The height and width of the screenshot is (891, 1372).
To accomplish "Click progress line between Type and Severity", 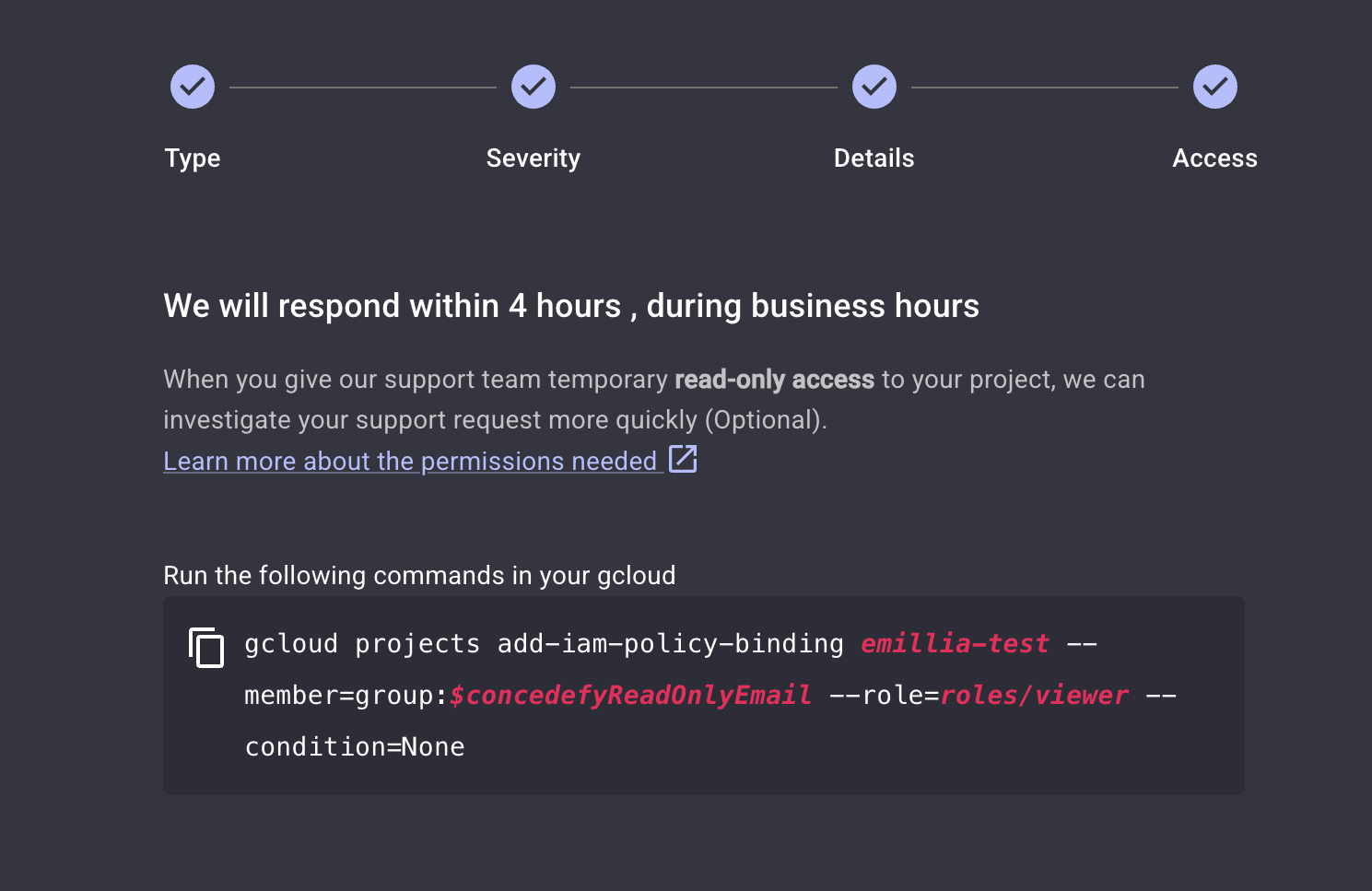I will (x=363, y=88).
